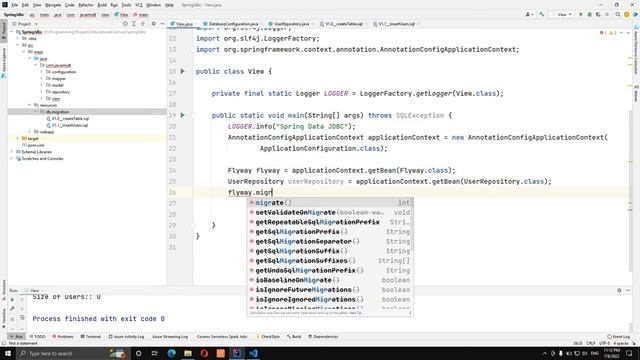Open Visual Studio Code from the taskbar
The image size is (640, 360).
[x=253, y=353]
